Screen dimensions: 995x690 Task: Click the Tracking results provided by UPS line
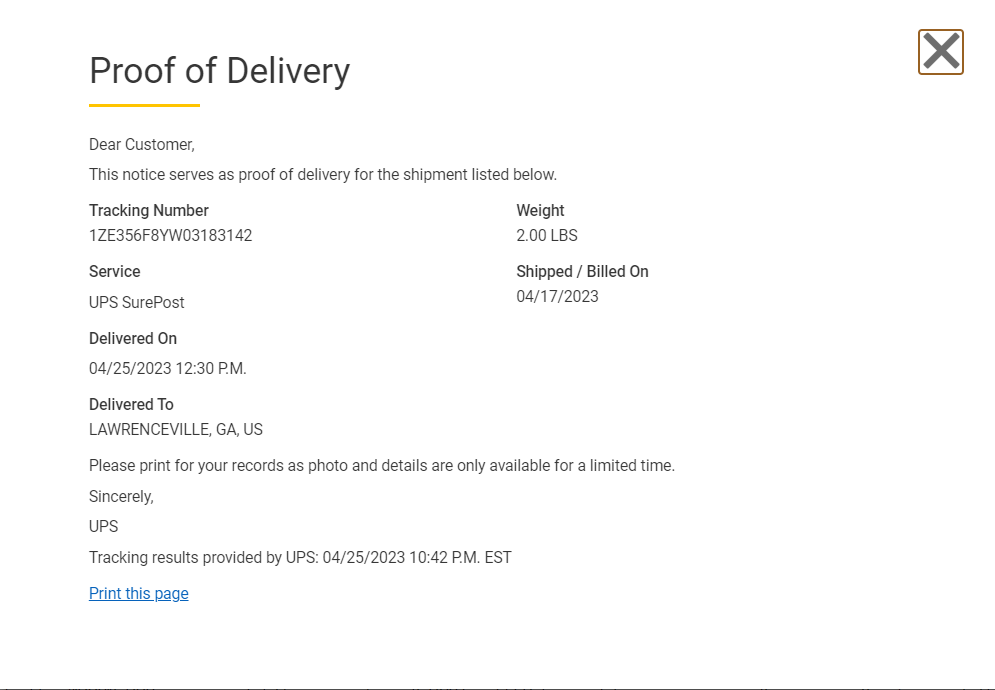click(x=299, y=558)
